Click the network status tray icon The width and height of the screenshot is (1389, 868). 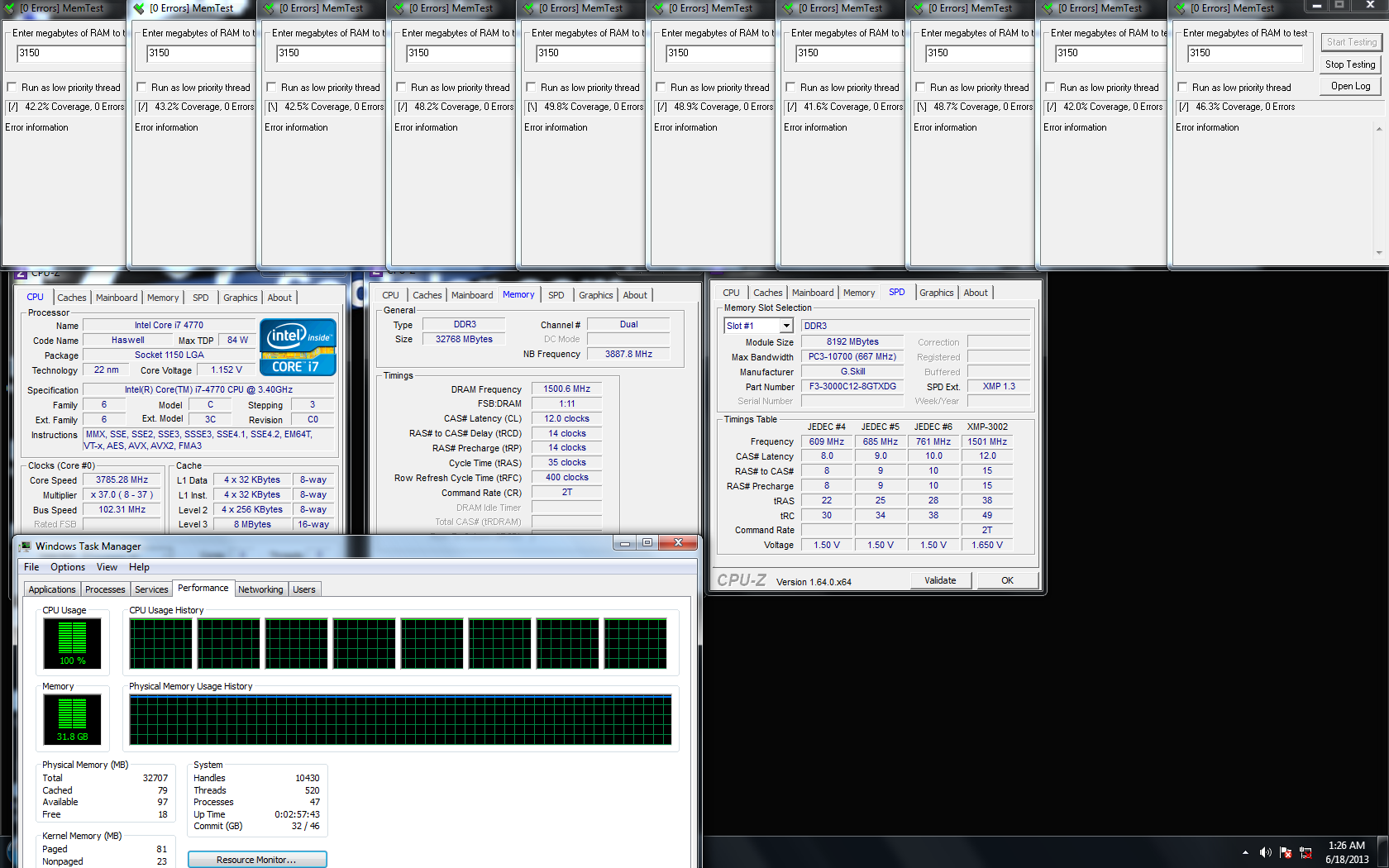(1306, 852)
